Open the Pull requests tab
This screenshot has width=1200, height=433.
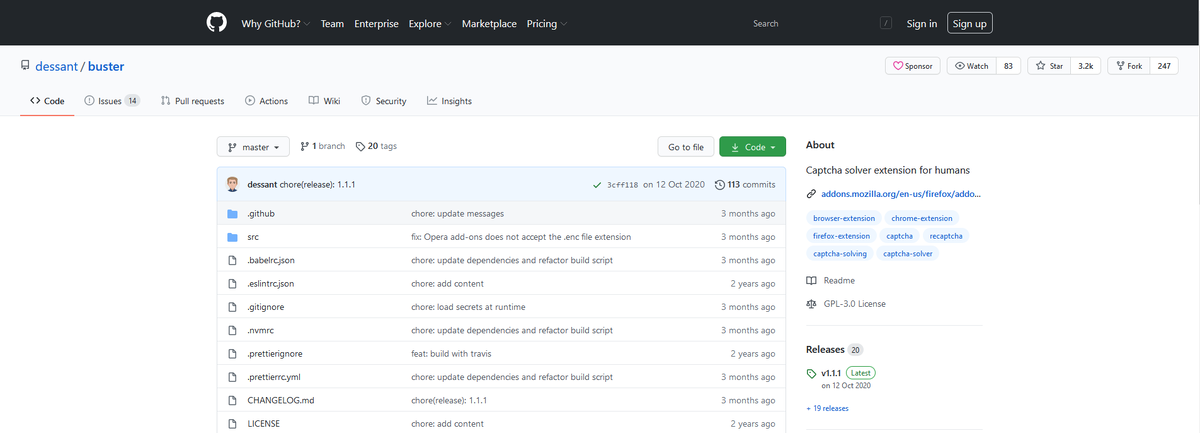pyautogui.click(x=192, y=101)
